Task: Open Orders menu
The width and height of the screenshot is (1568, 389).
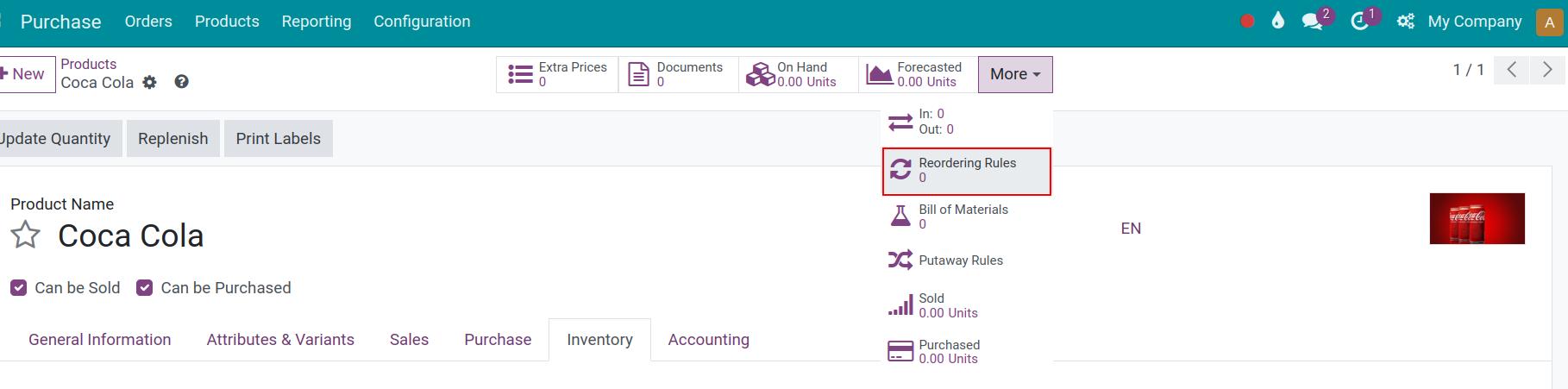Action: (148, 22)
